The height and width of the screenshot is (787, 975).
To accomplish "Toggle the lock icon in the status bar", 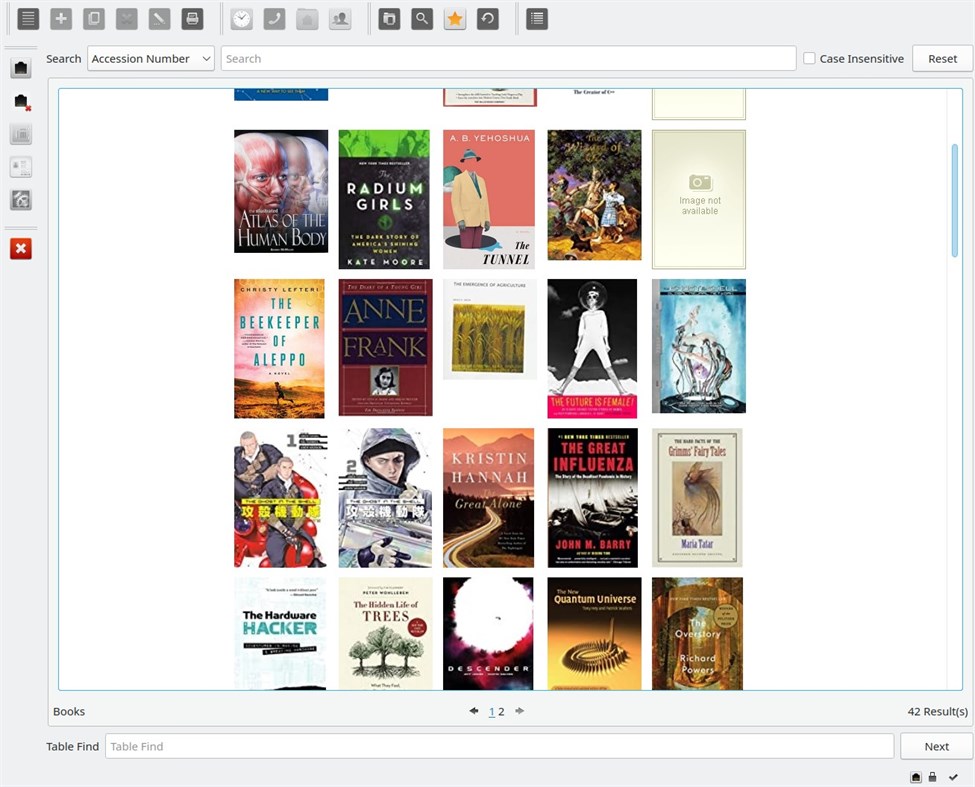I will coord(933,776).
